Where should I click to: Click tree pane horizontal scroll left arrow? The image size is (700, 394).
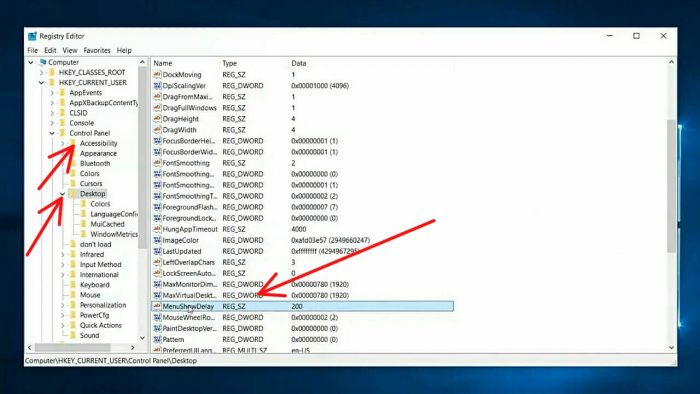pyautogui.click(x=30, y=347)
